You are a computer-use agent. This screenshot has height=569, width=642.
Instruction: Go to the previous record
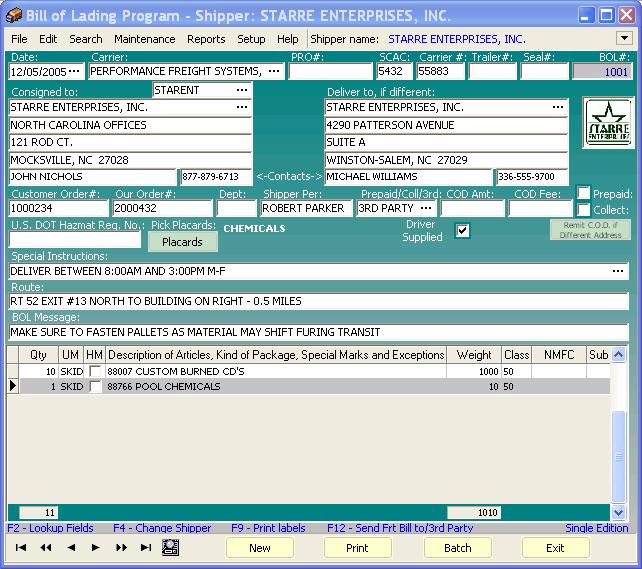pos(71,548)
